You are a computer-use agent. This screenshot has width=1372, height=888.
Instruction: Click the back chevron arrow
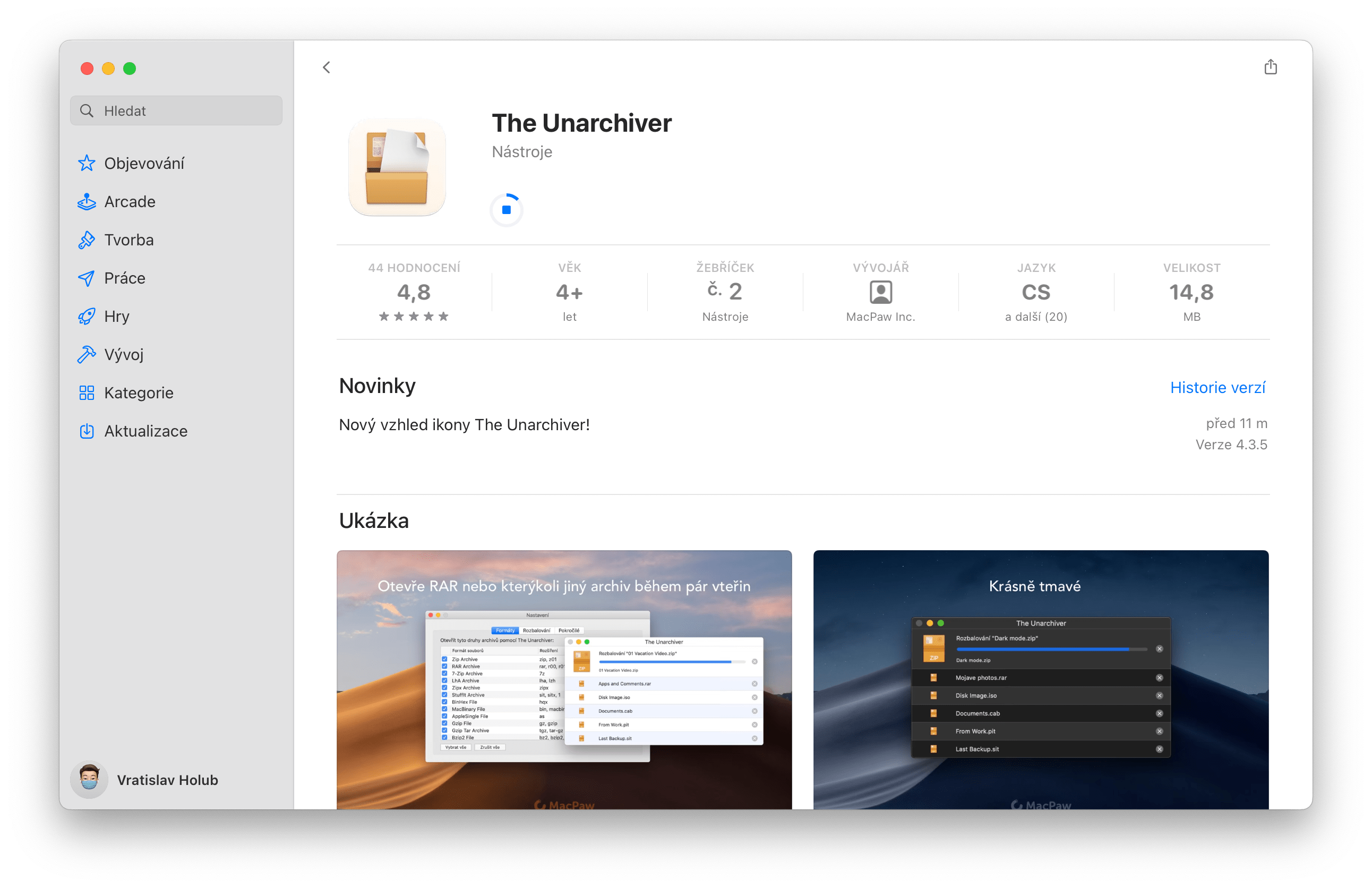tap(327, 67)
